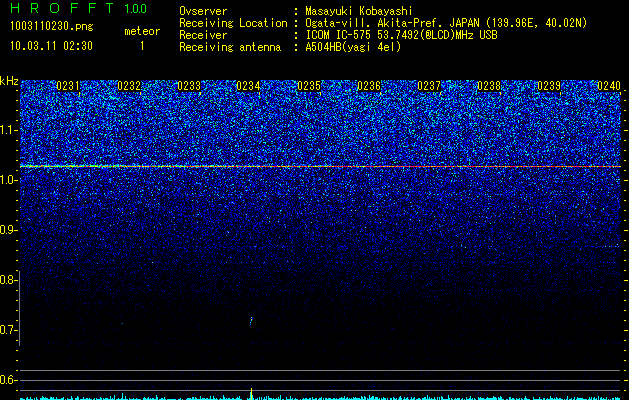Viewport: 629px width, 400px height.
Task: Click the 0.9 frequency axis label
Action: [x=8, y=230]
